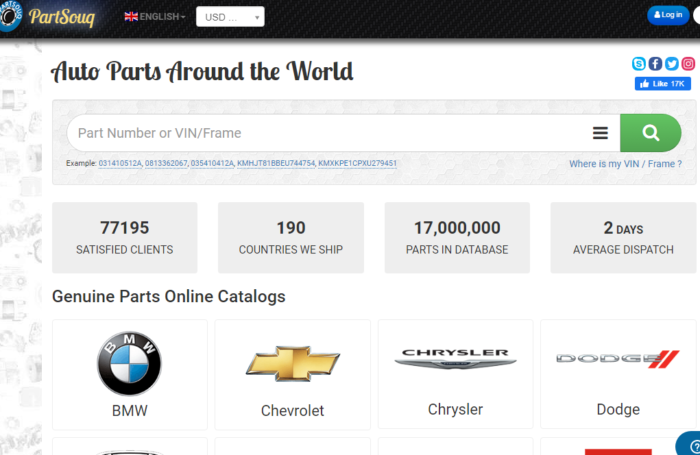Click the 'Genuine Parts Online Catalogs' heading
This screenshot has width=700, height=455.
pyautogui.click(x=169, y=296)
